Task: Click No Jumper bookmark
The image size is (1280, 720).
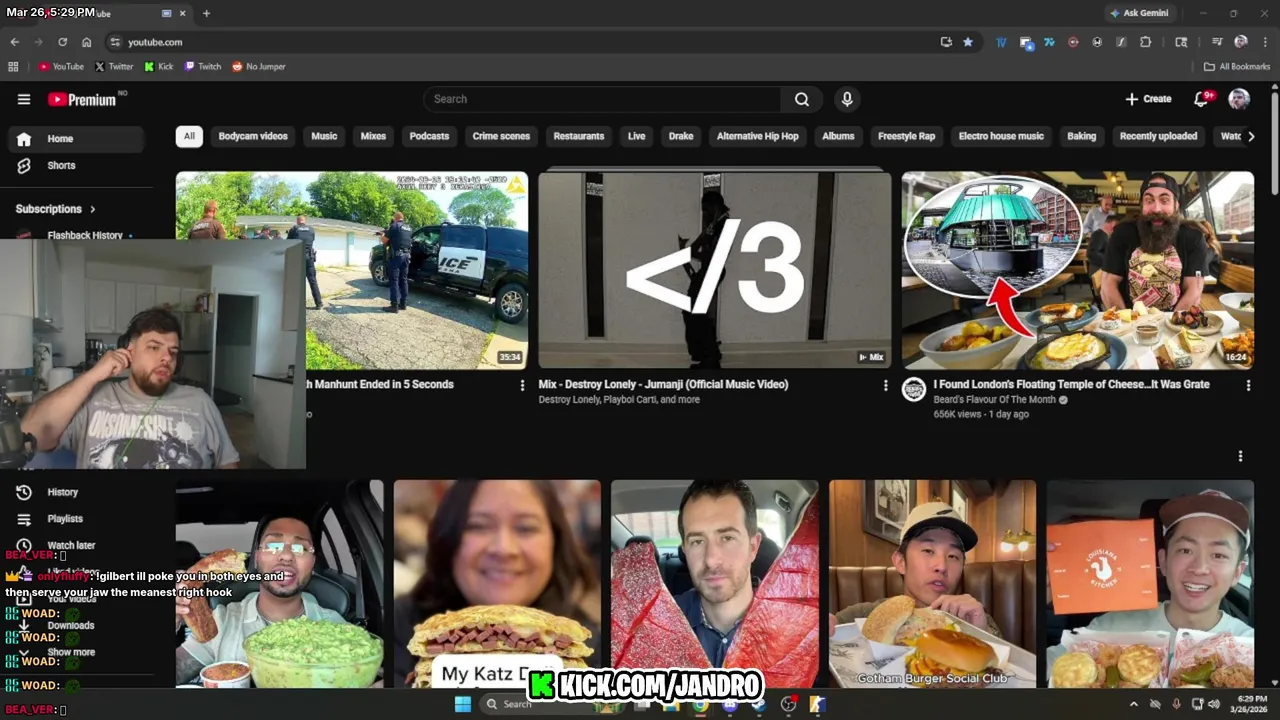Action: click(259, 67)
